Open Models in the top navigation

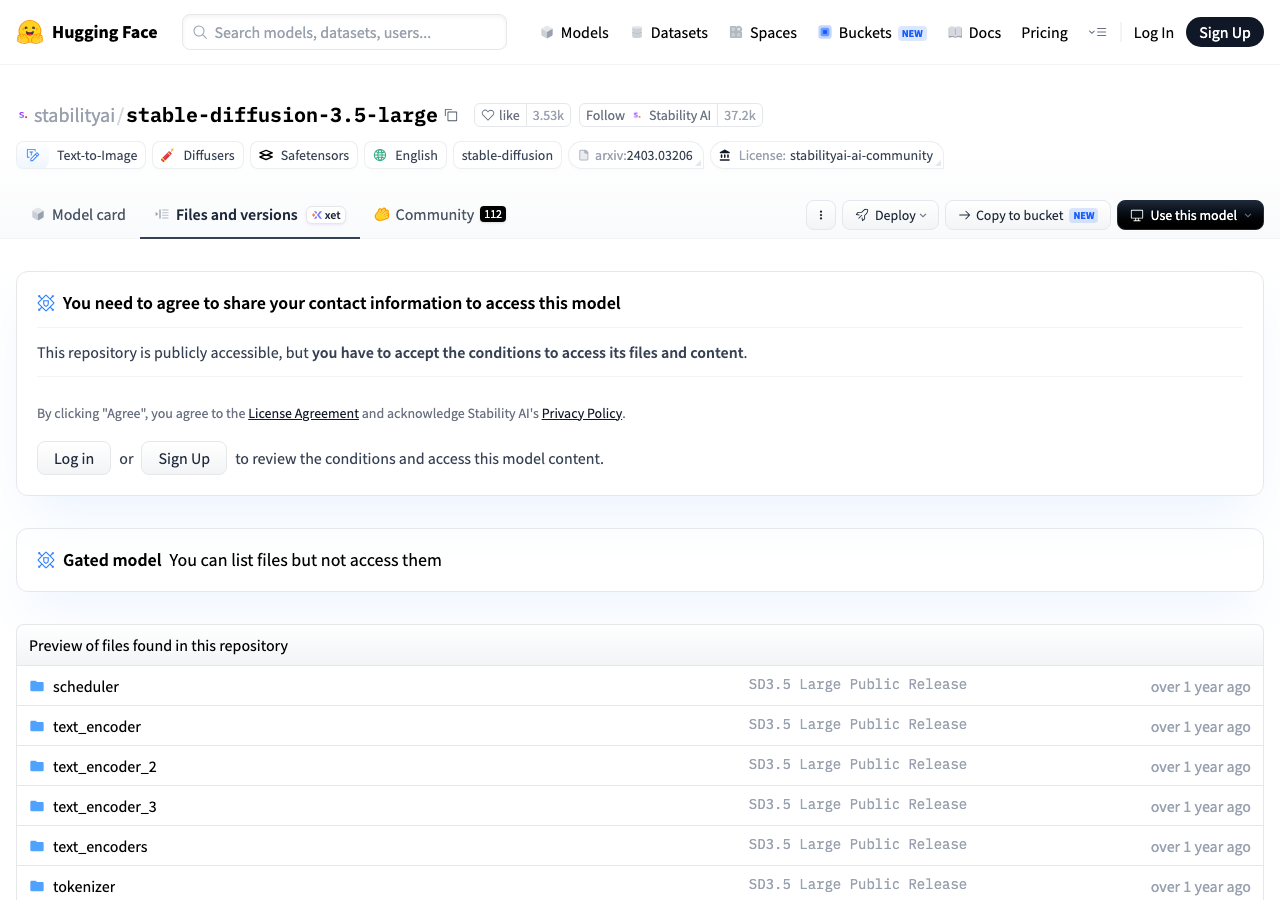[575, 32]
